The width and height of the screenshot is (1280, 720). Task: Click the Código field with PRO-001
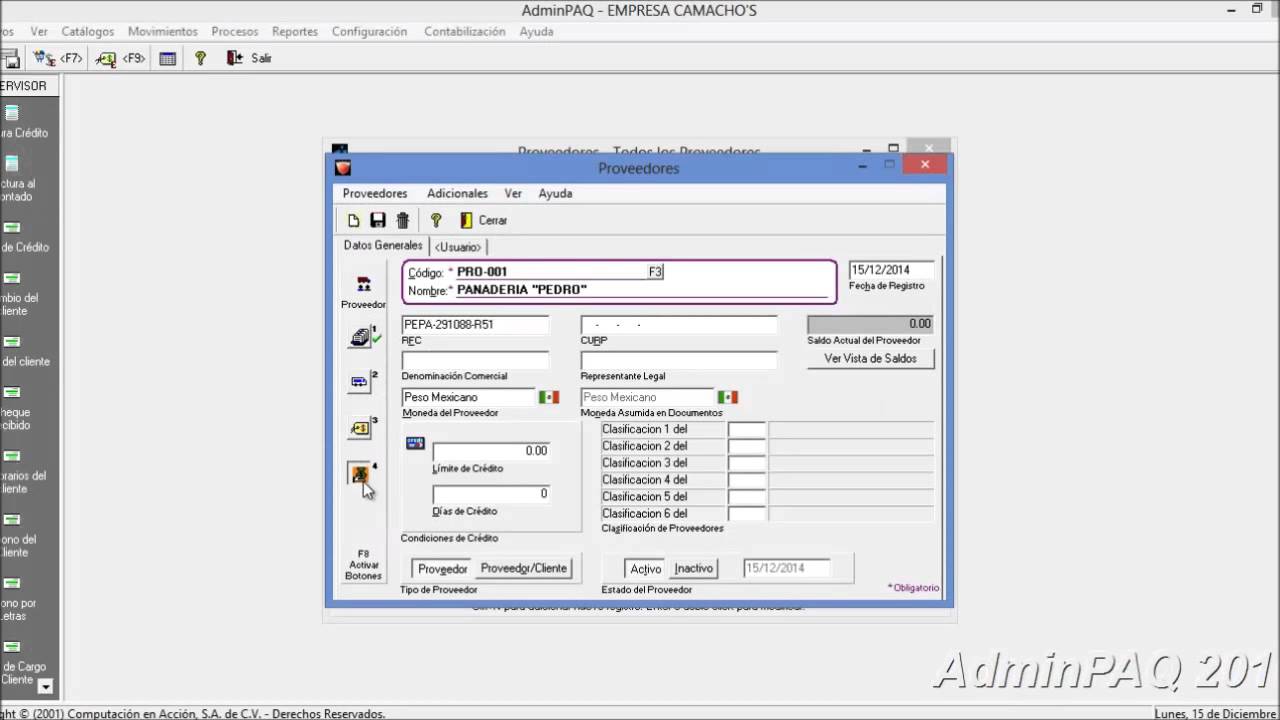[550, 271]
